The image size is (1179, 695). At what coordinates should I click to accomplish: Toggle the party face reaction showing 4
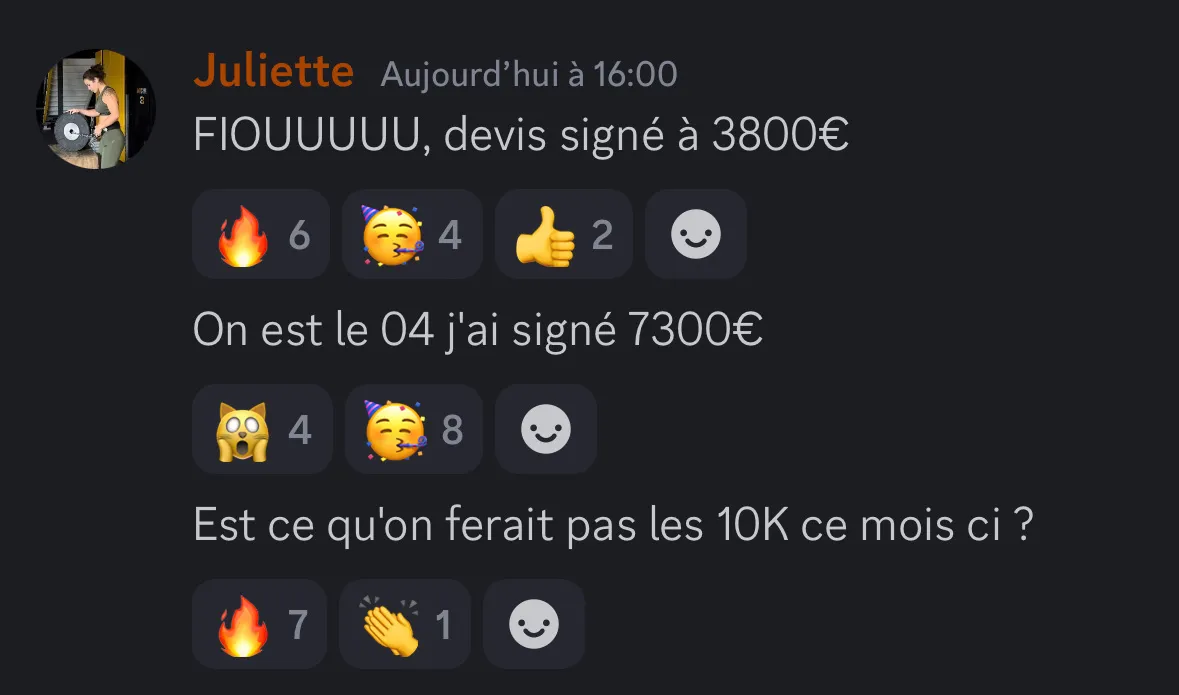point(412,235)
